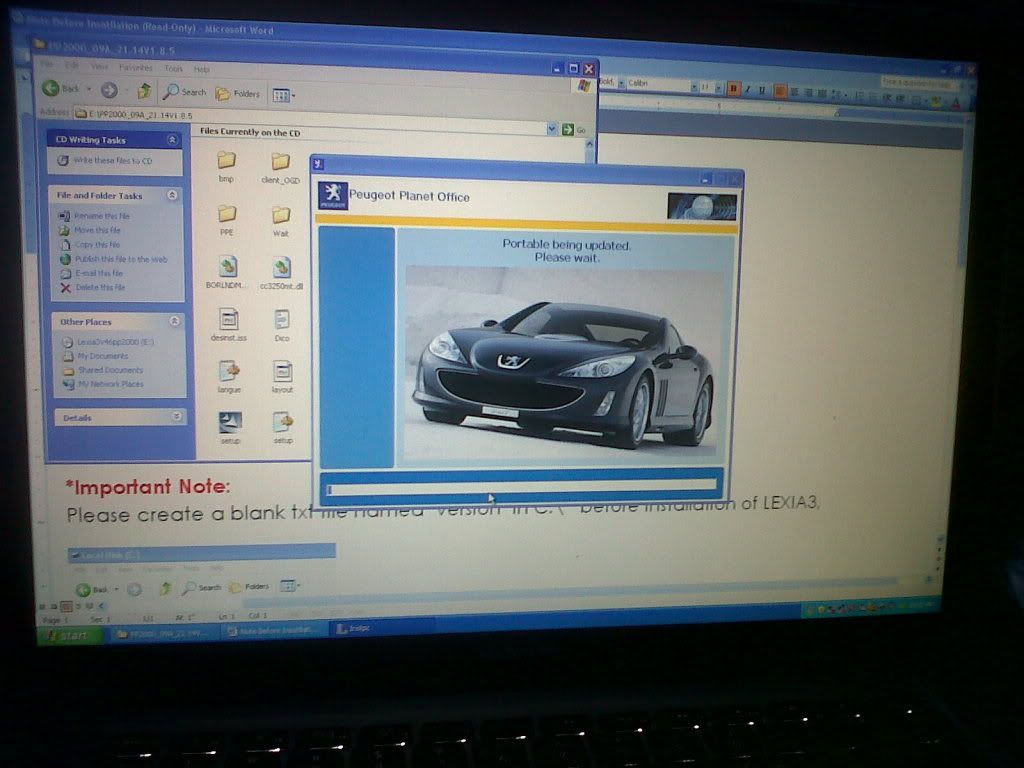This screenshot has width=1024, height=768.
Task: Select the setup application icon with computer
Action: [x=230, y=423]
